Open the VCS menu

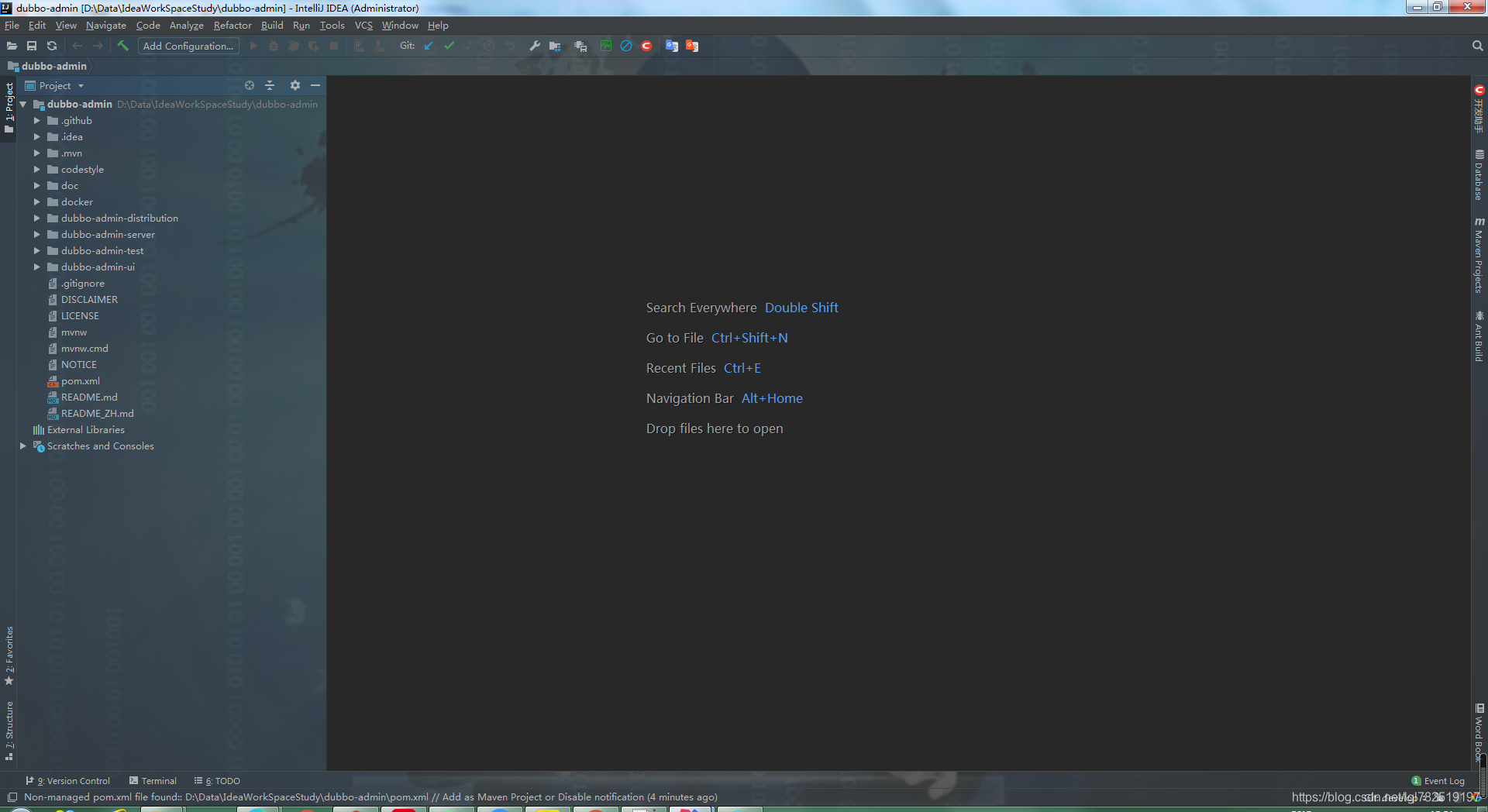tap(363, 26)
